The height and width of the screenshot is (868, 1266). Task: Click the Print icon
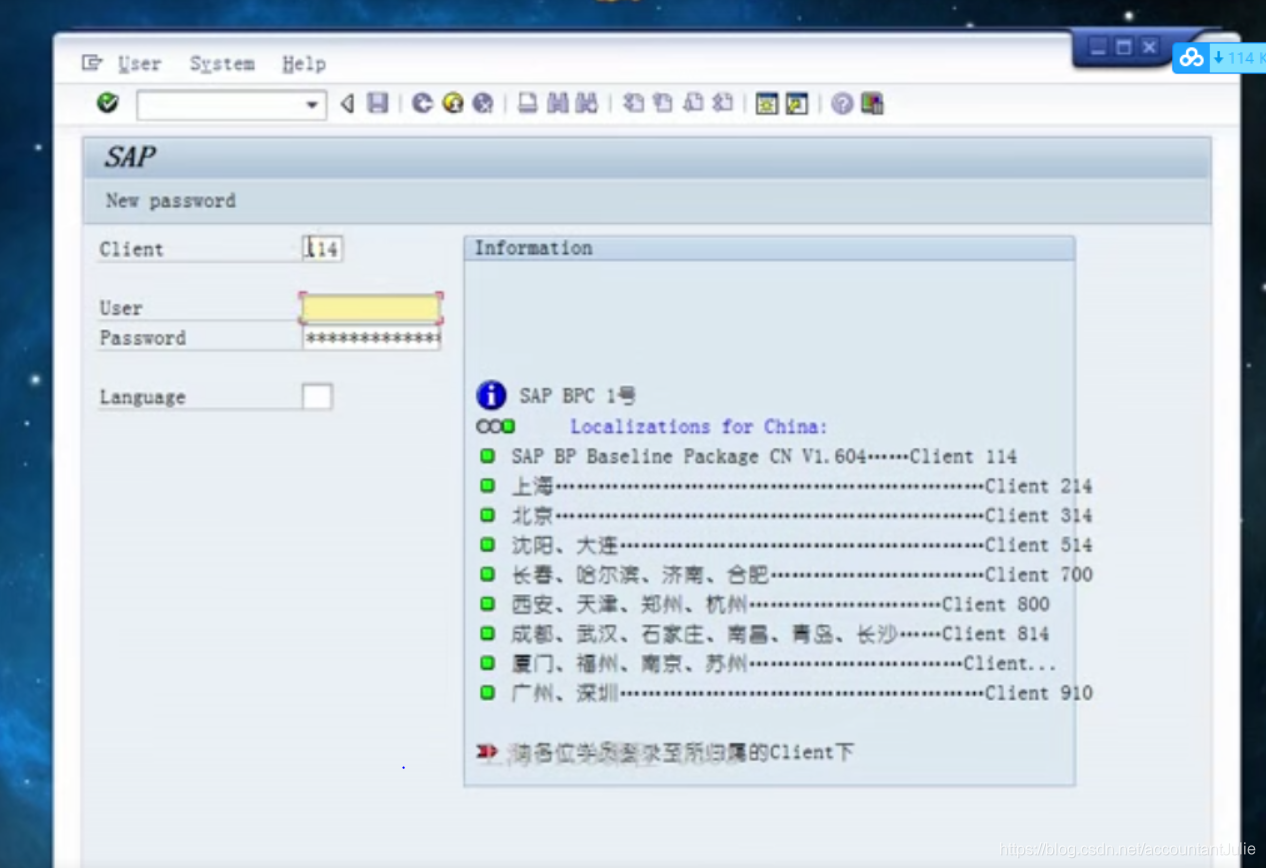click(x=527, y=103)
